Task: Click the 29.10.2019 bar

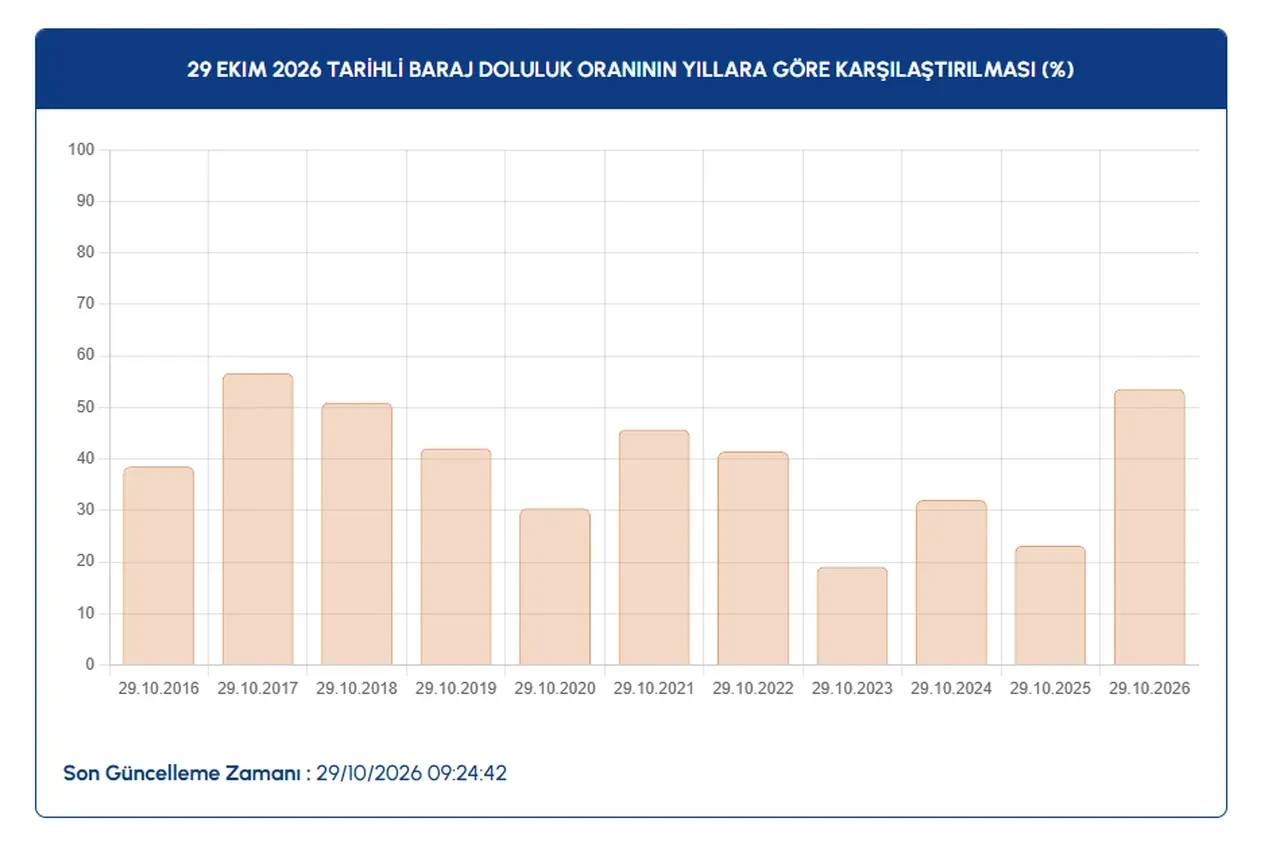Action: pos(455,557)
